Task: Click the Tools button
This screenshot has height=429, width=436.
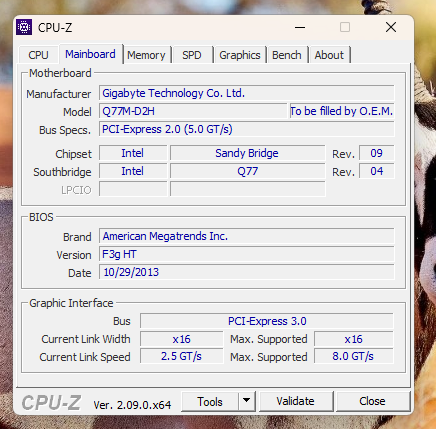Action: tap(210, 402)
